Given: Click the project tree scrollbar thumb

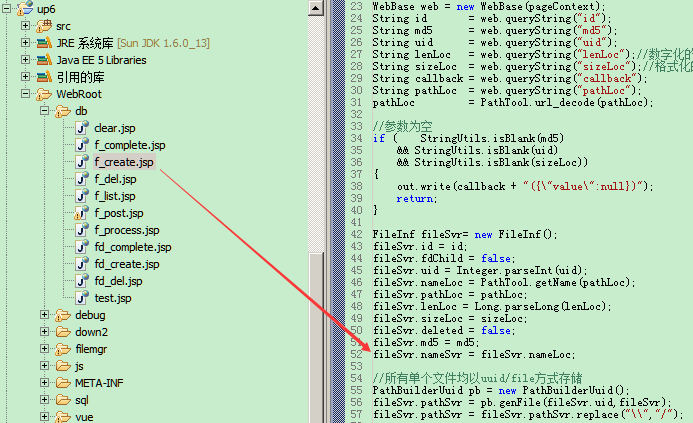Looking at the screenshot, I should (316, 338).
